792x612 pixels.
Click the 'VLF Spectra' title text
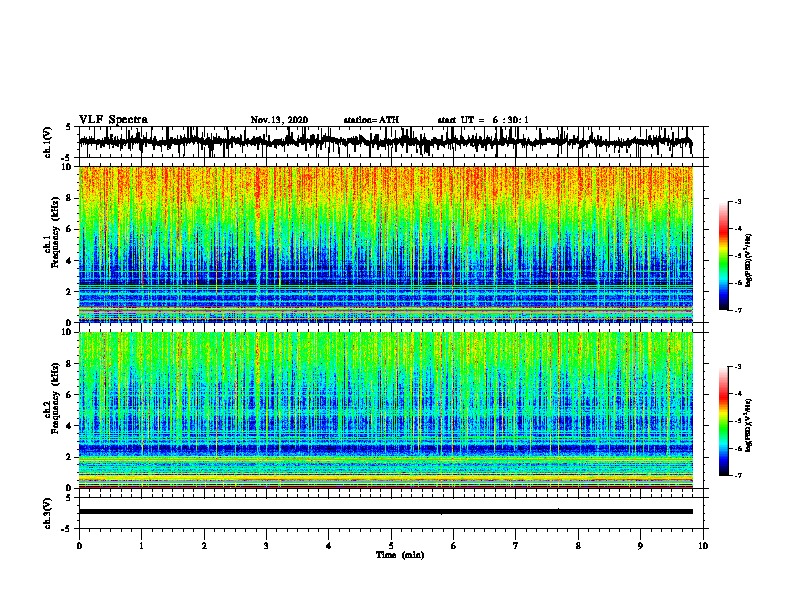[x=114, y=120]
